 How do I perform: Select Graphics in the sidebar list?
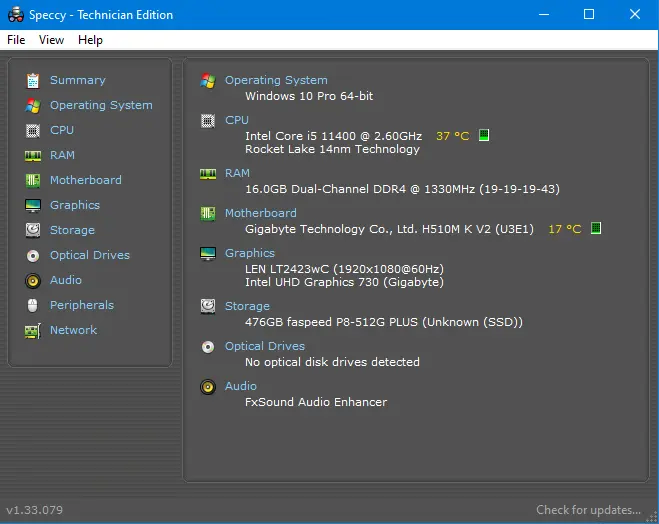[x=75, y=205]
